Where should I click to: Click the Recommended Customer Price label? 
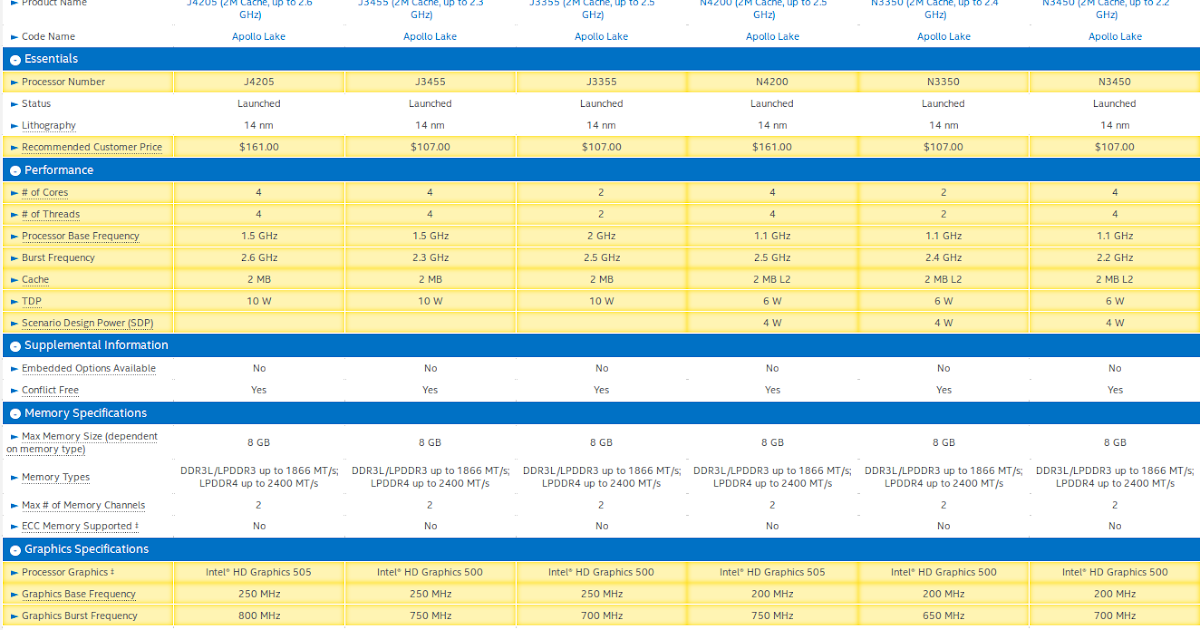[92, 147]
